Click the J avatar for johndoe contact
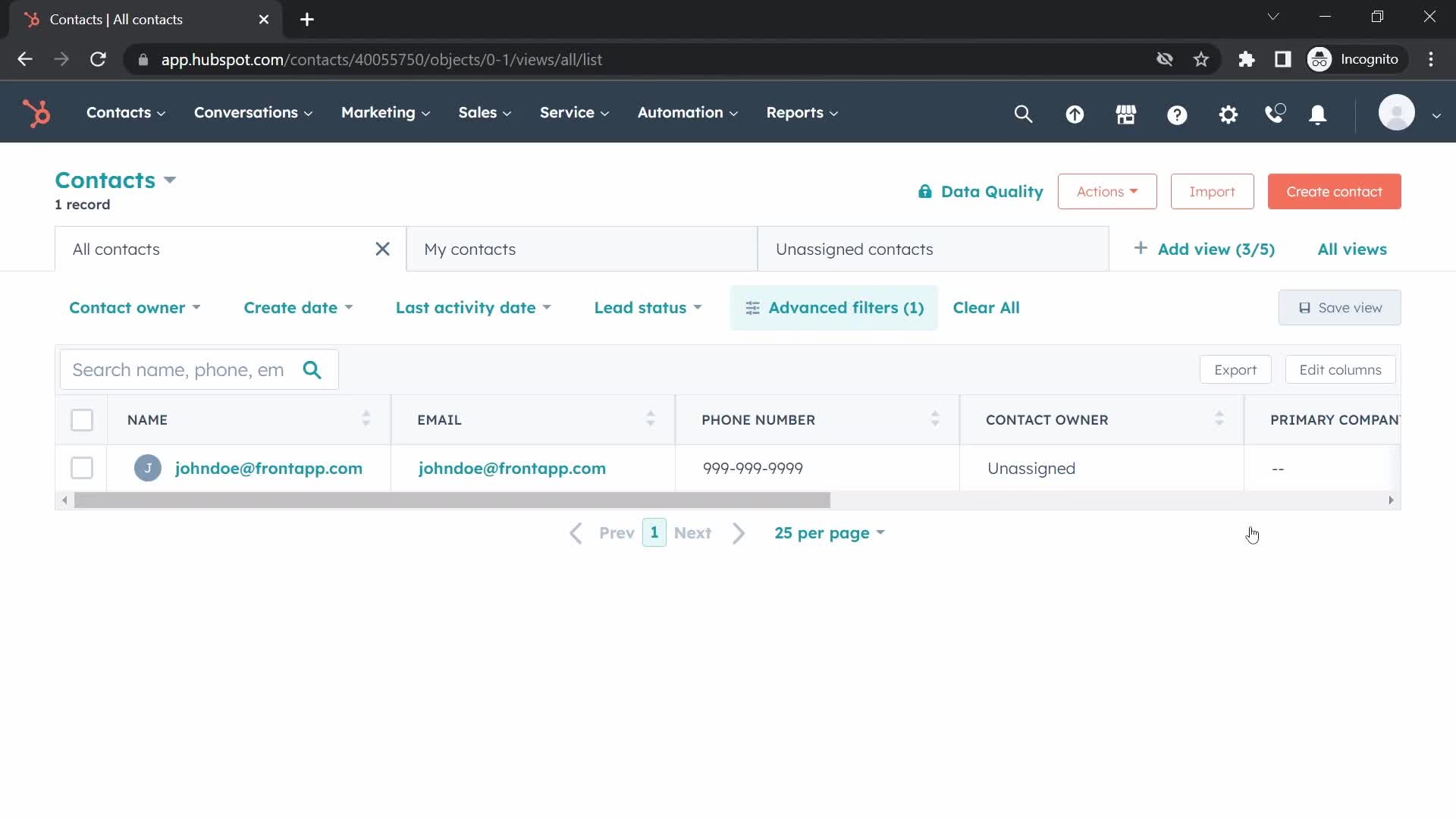 148,468
